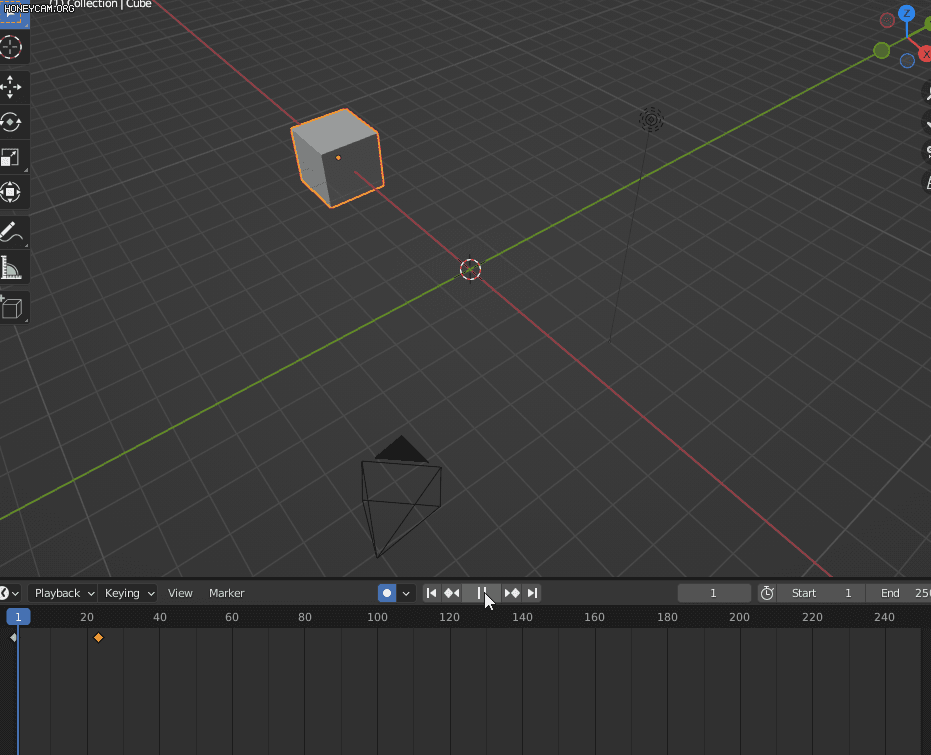931x755 pixels.
Task: Select the keyframe at frame 1
Action: coord(13,637)
